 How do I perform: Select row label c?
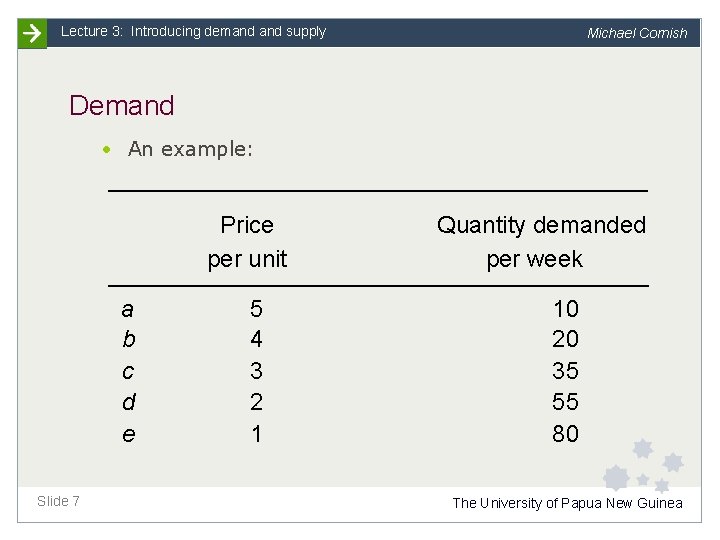128,371
